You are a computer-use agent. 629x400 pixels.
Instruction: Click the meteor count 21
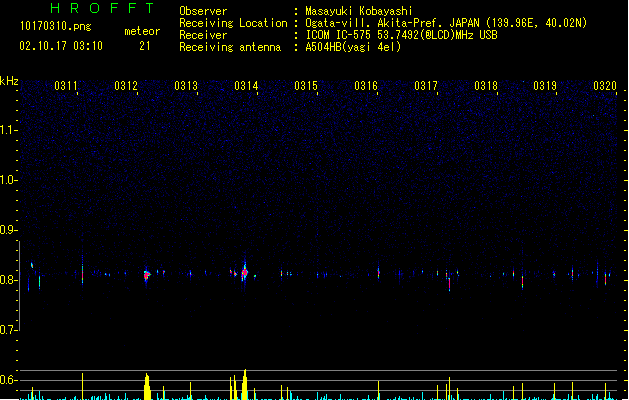[145, 46]
